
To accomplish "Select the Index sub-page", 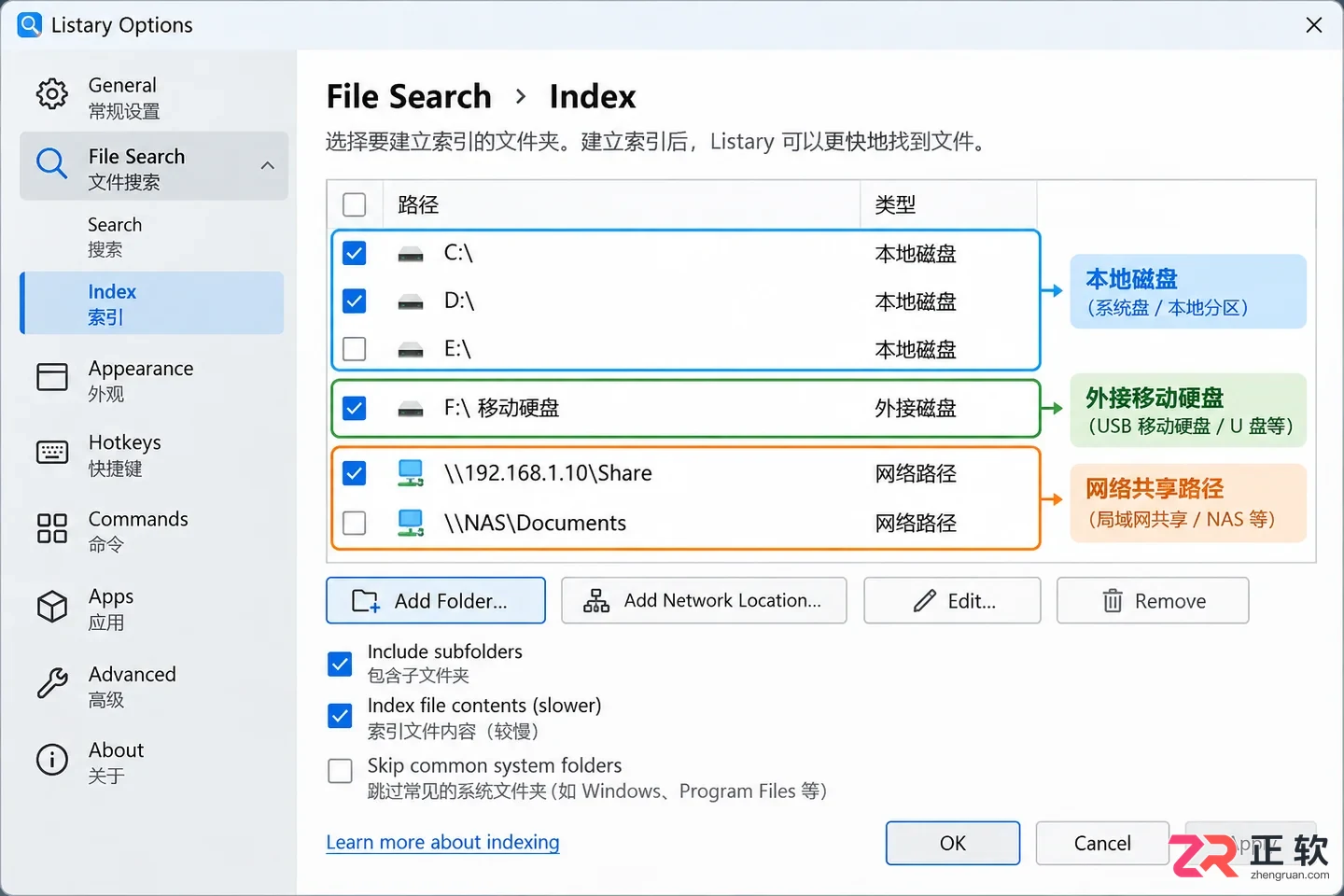I will [154, 303].
